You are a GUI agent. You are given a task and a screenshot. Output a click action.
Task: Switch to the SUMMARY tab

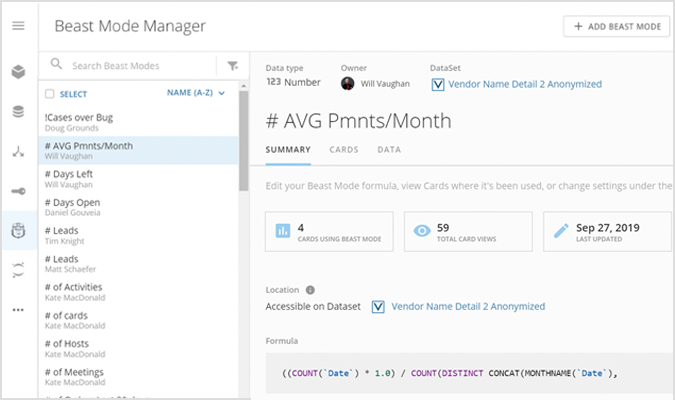288,150
